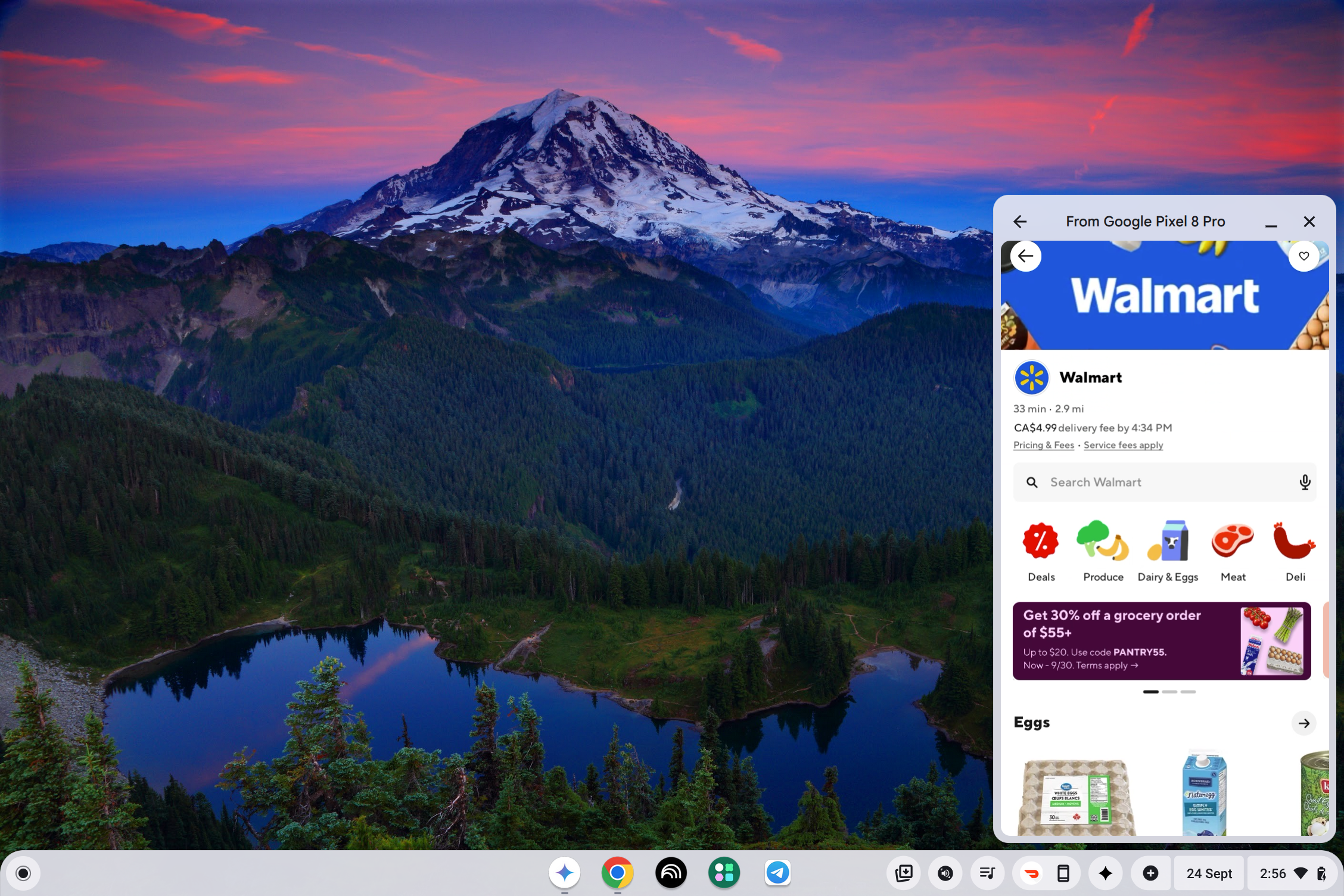This screenshot has height=896, width=1344.
Task: Click the '33 min · 2.9 mi' text
Action: 1048,409
